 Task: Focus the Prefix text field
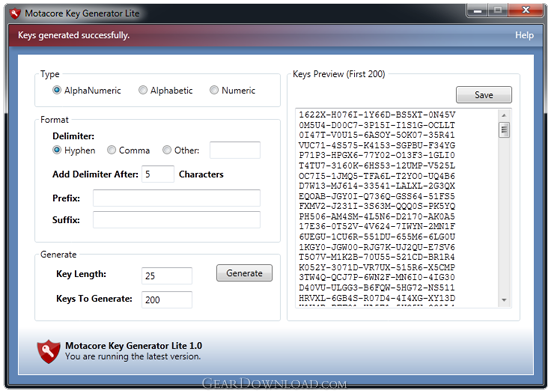click(177, 198)
